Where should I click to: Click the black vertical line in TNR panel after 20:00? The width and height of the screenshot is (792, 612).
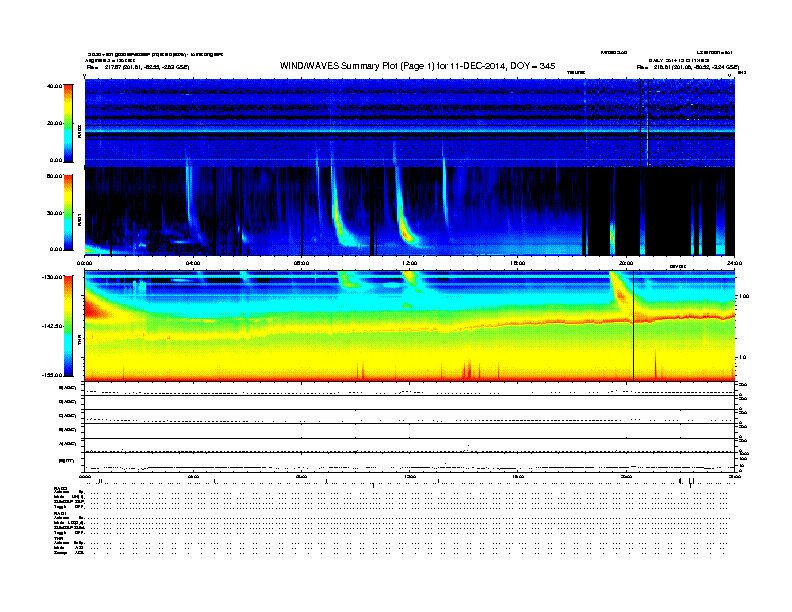tap(633, 326)
